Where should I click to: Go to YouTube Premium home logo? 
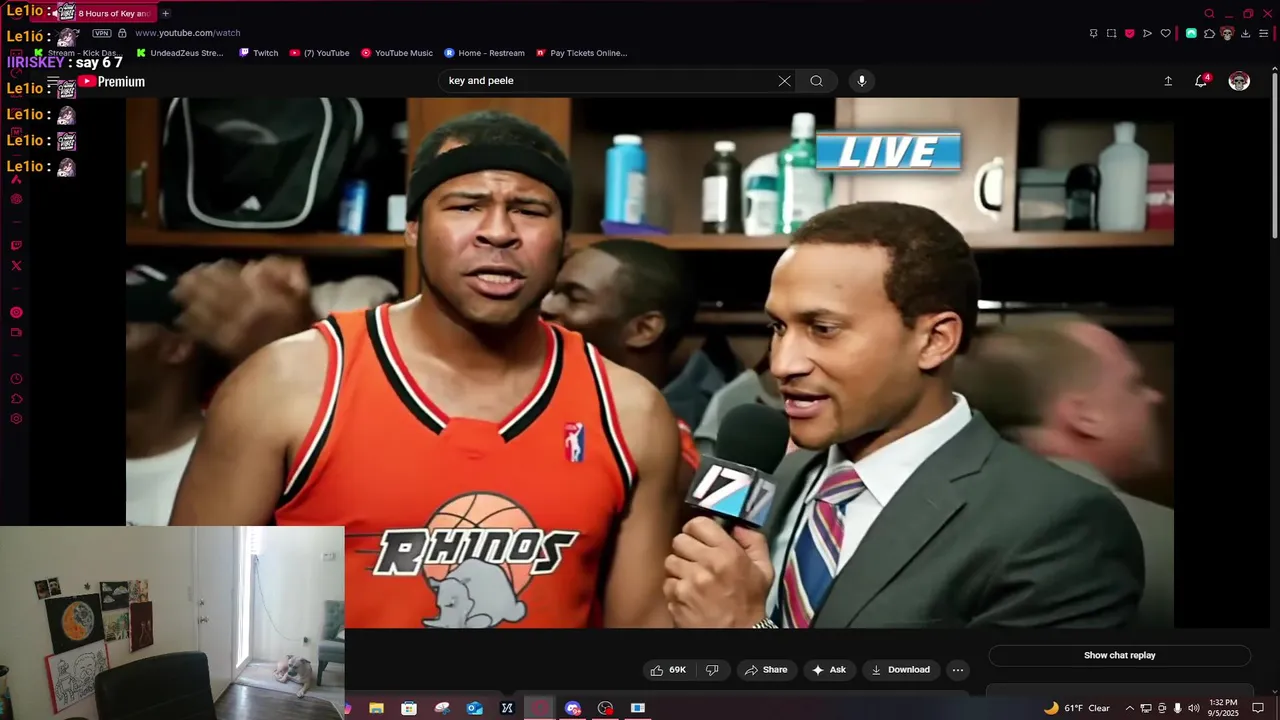[x=112, y=82]
